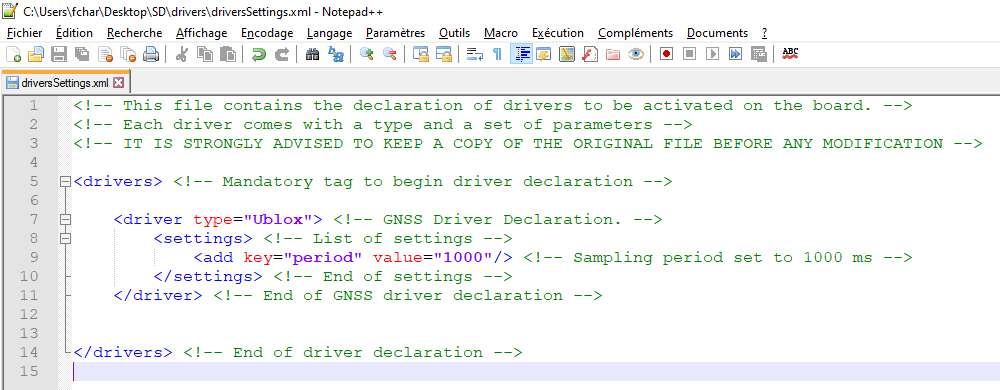The image size is (1000, 390).
Task: Open the Édition menu
Action: pyautogui.click(x=75, y=32)
